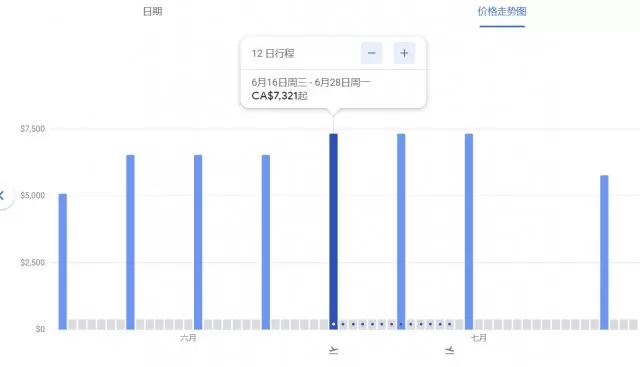Screen dimensions: 640x367
Task: Click the last dotted day square of trip range
Action: 449,325
